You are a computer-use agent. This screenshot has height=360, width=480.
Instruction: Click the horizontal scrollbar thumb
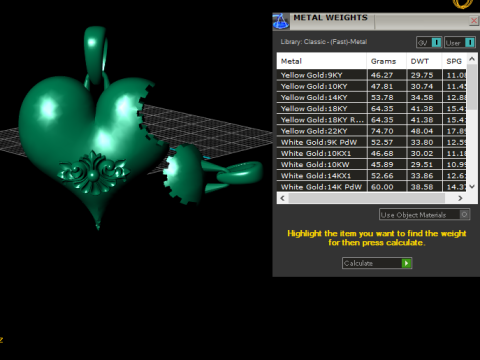367,198
